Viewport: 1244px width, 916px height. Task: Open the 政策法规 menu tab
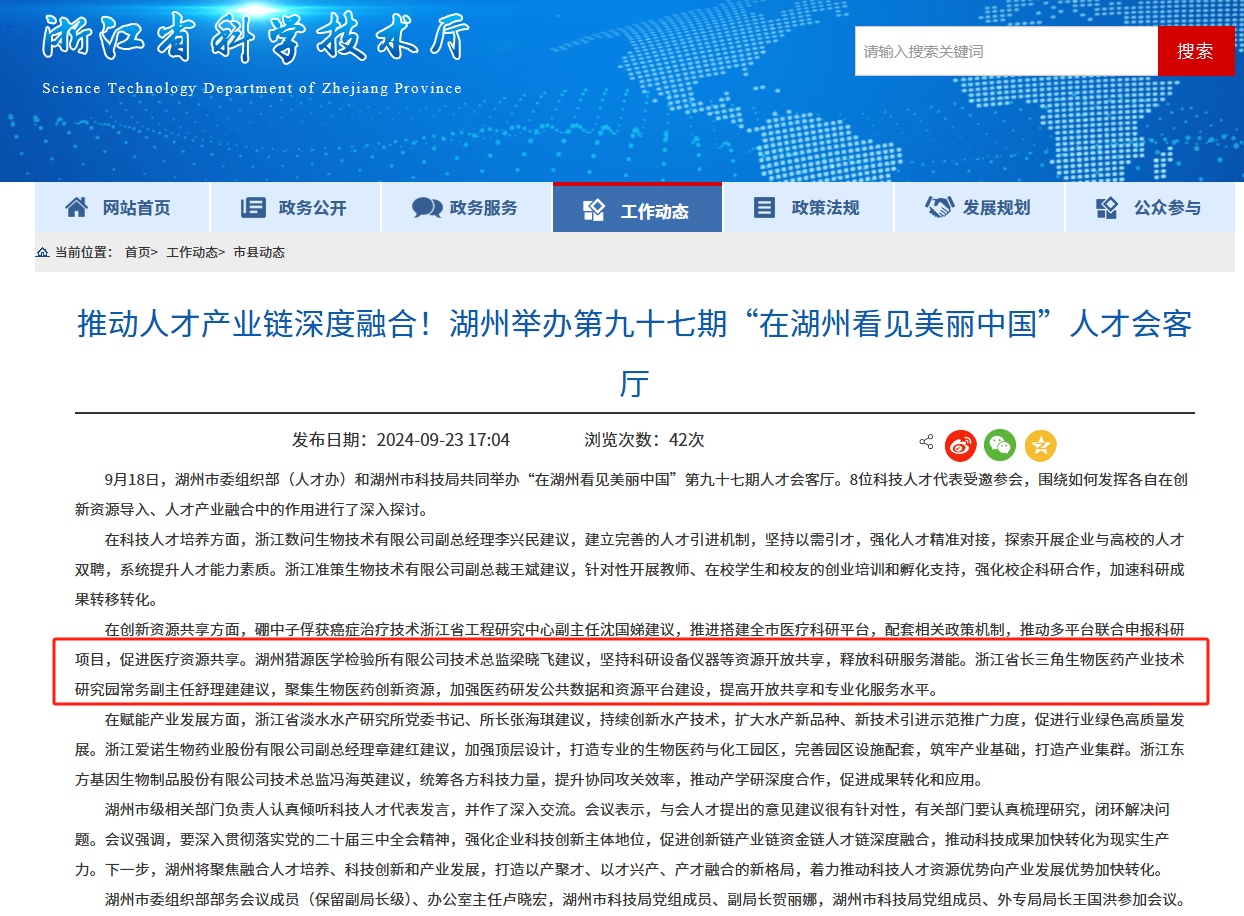(808, 208)
